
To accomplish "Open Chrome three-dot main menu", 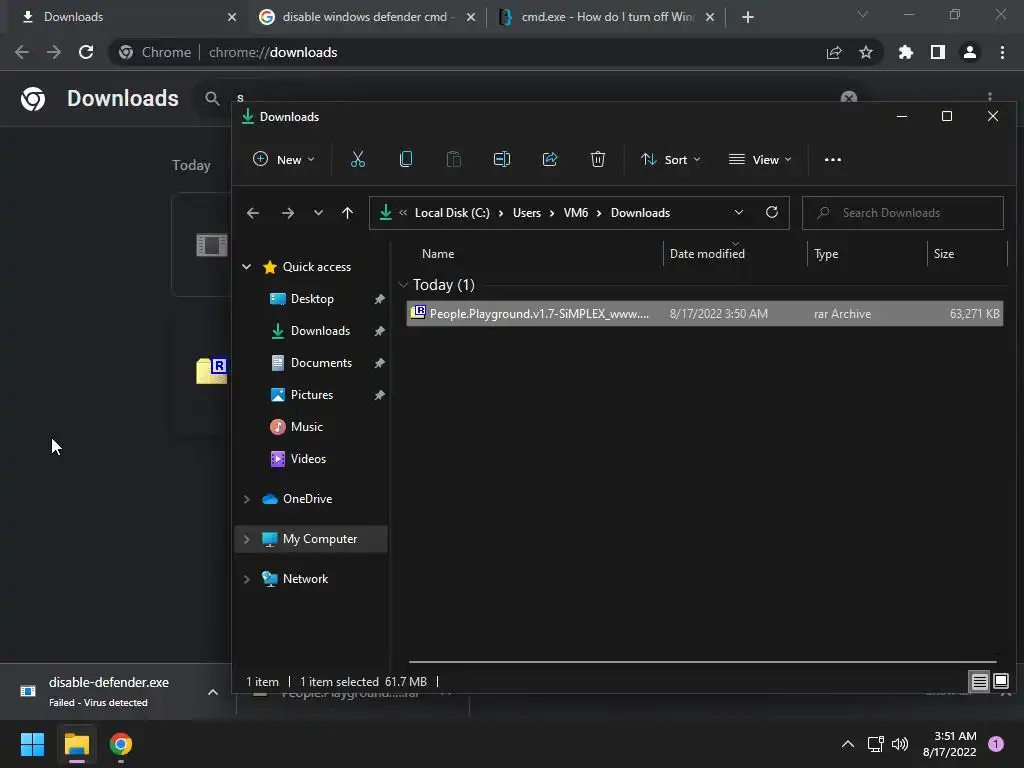I will coord(1002,52).
